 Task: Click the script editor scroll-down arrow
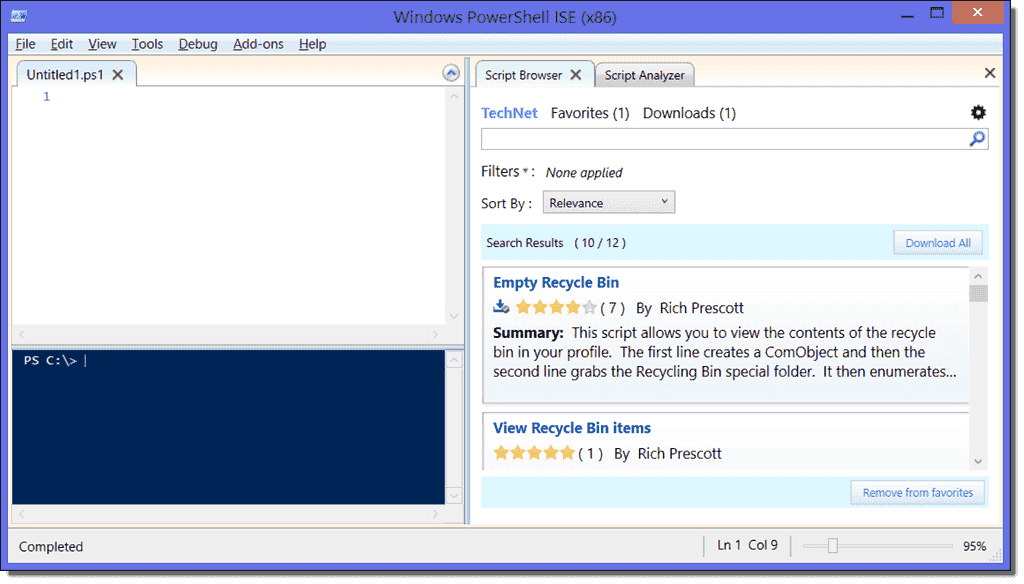tap(454, 316)
